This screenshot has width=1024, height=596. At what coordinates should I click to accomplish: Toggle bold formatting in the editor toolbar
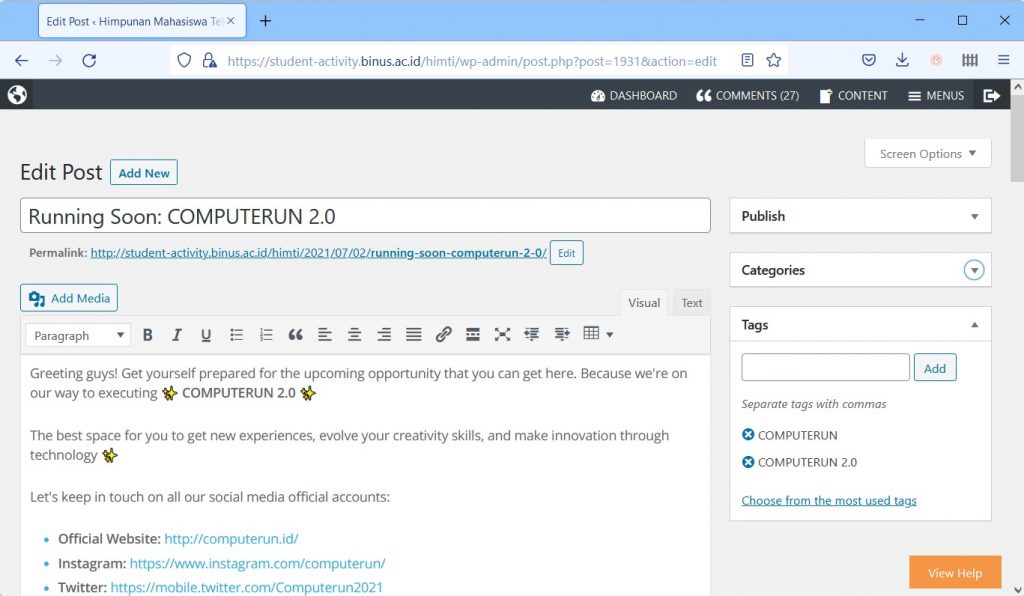[x=148, y=335]
